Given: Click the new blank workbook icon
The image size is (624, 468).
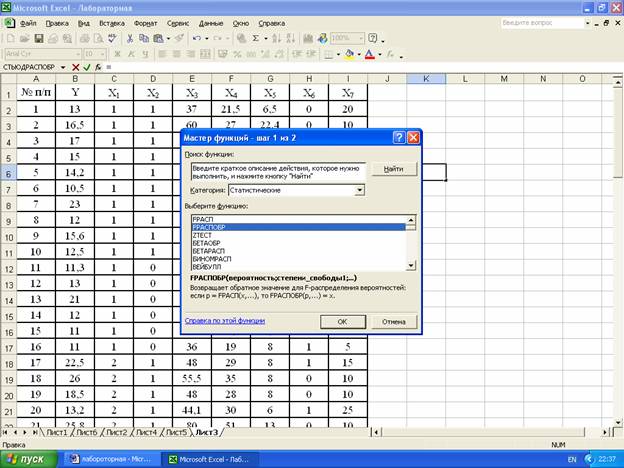Looking at the screenshot, I should coord(9,38).
